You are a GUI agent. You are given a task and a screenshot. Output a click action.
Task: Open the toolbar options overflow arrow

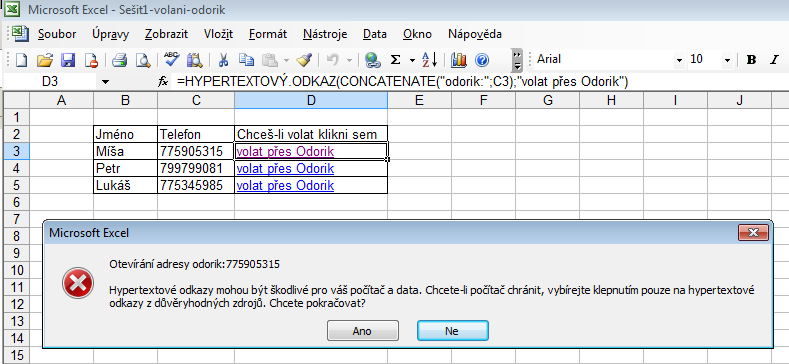click(x=517, y=60)
